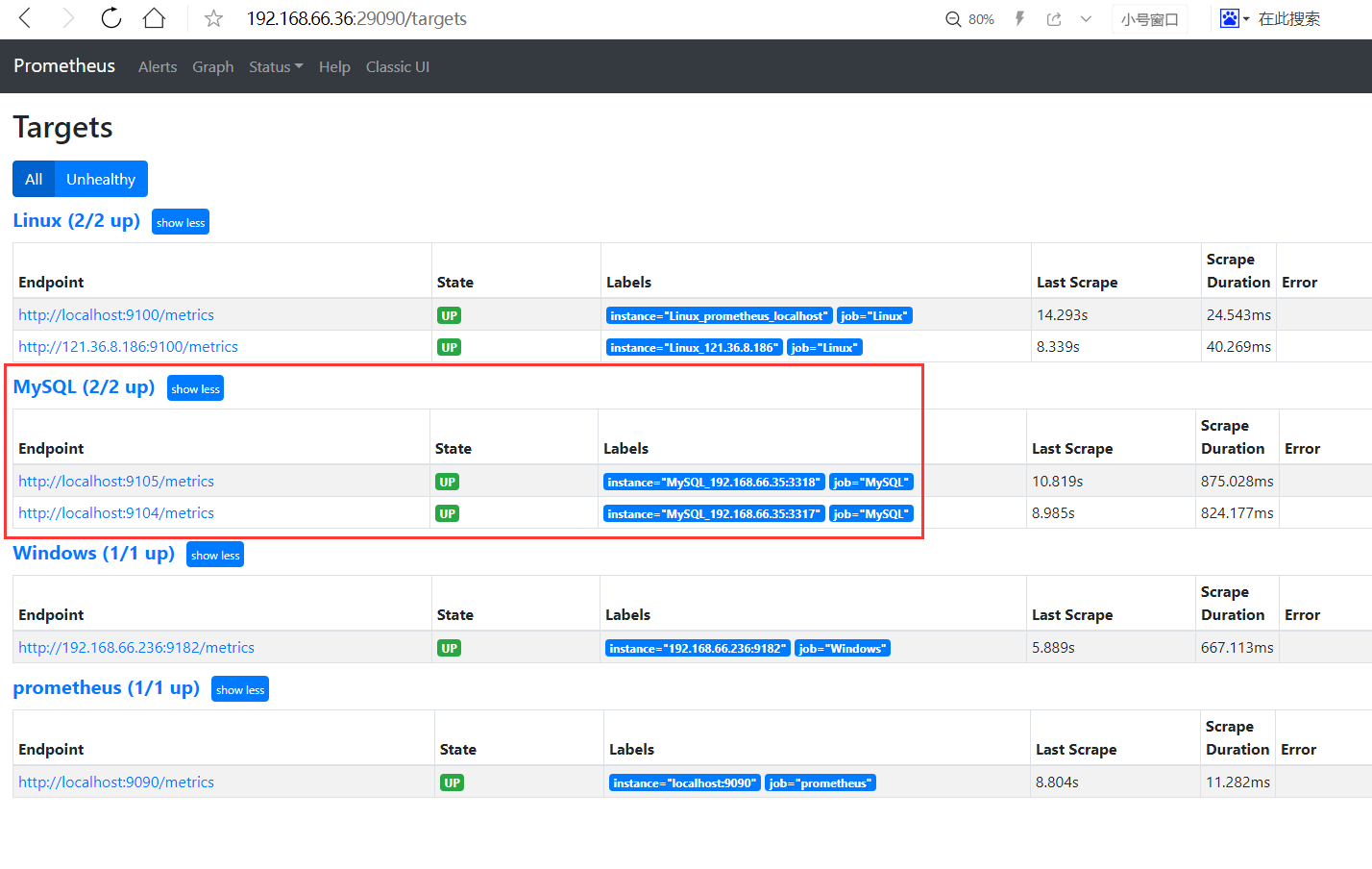Click the browser forward arrow icon
Image resolution: width=1372 pixels, height=869 pixels.
68,18
